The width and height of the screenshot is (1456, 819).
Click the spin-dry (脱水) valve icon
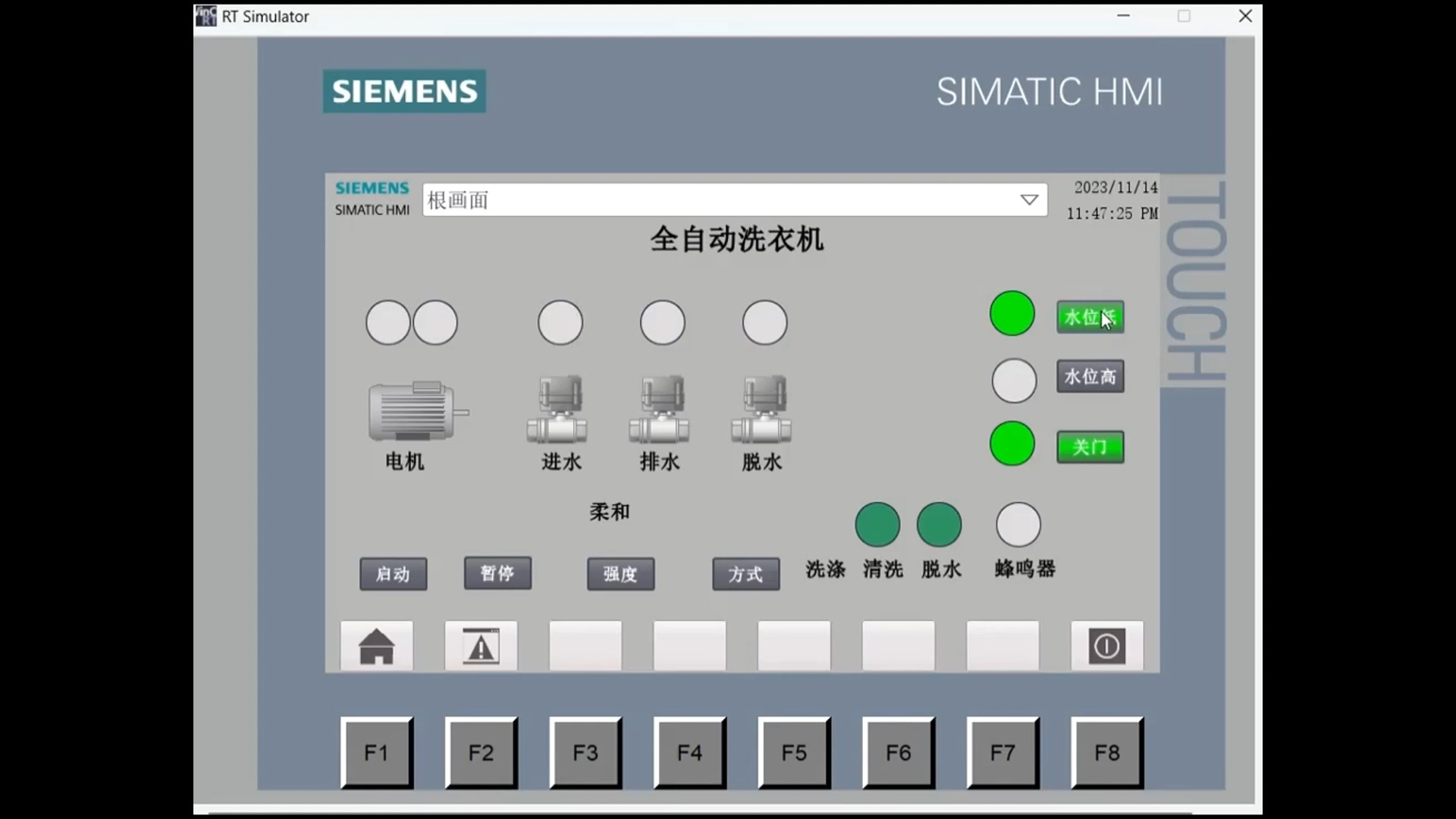click(x=761, y=410)
